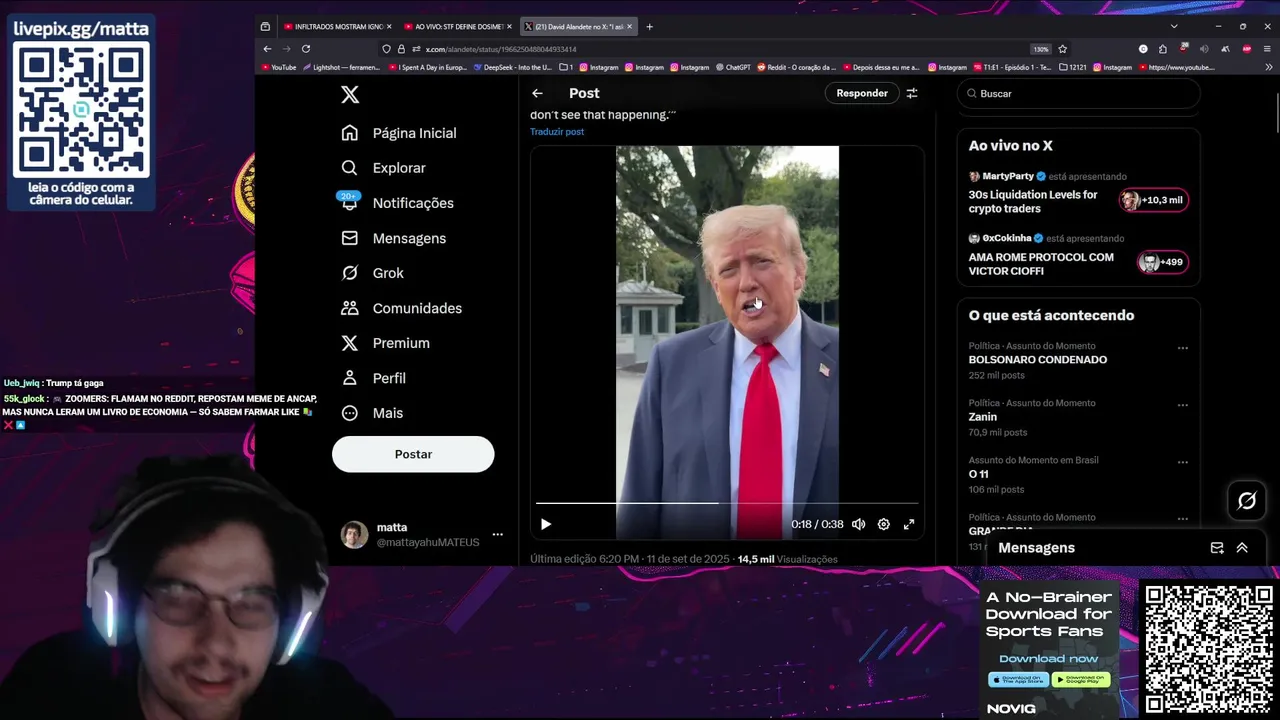Screen dimensions: 1280x720
Task: Bookmark this page with star
Action: coord(1062,49)
